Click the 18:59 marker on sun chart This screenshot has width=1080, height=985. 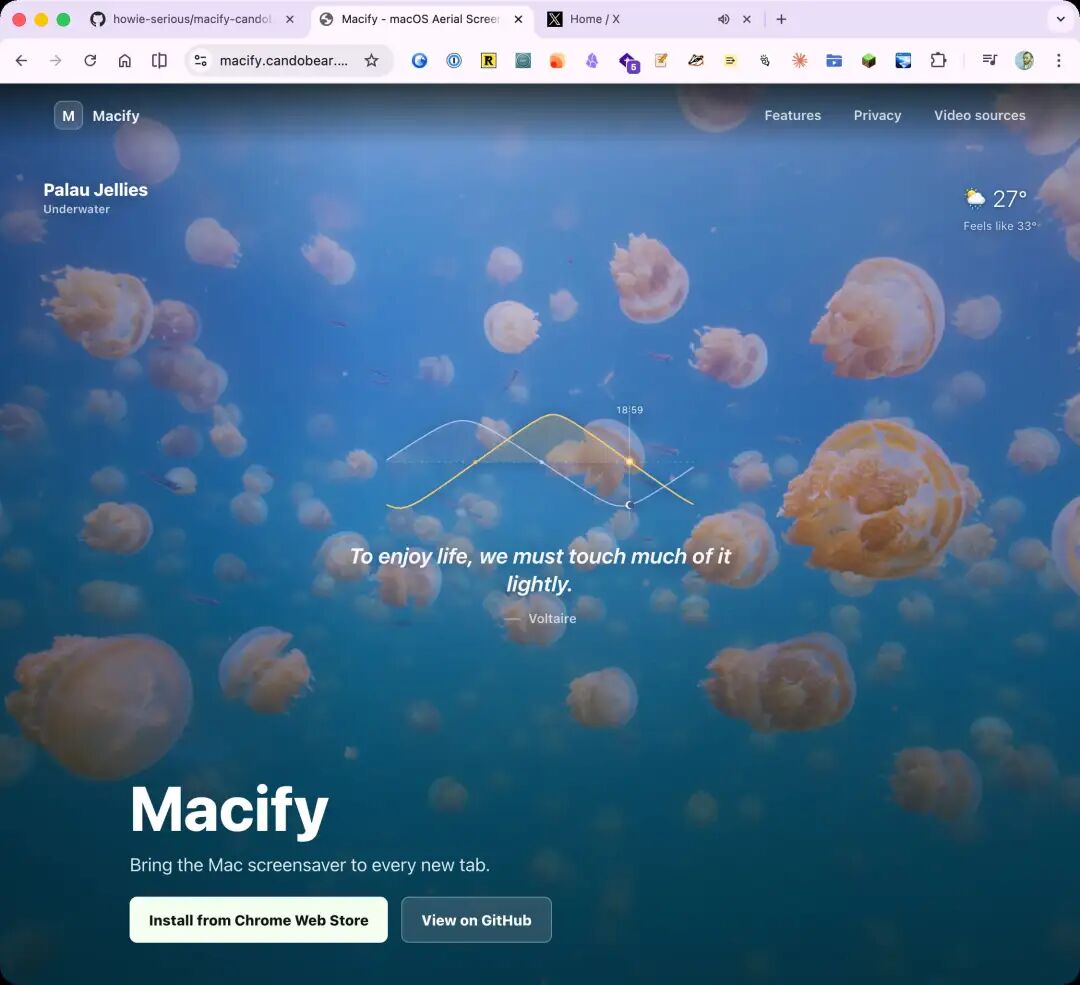(x=630, y=410)
